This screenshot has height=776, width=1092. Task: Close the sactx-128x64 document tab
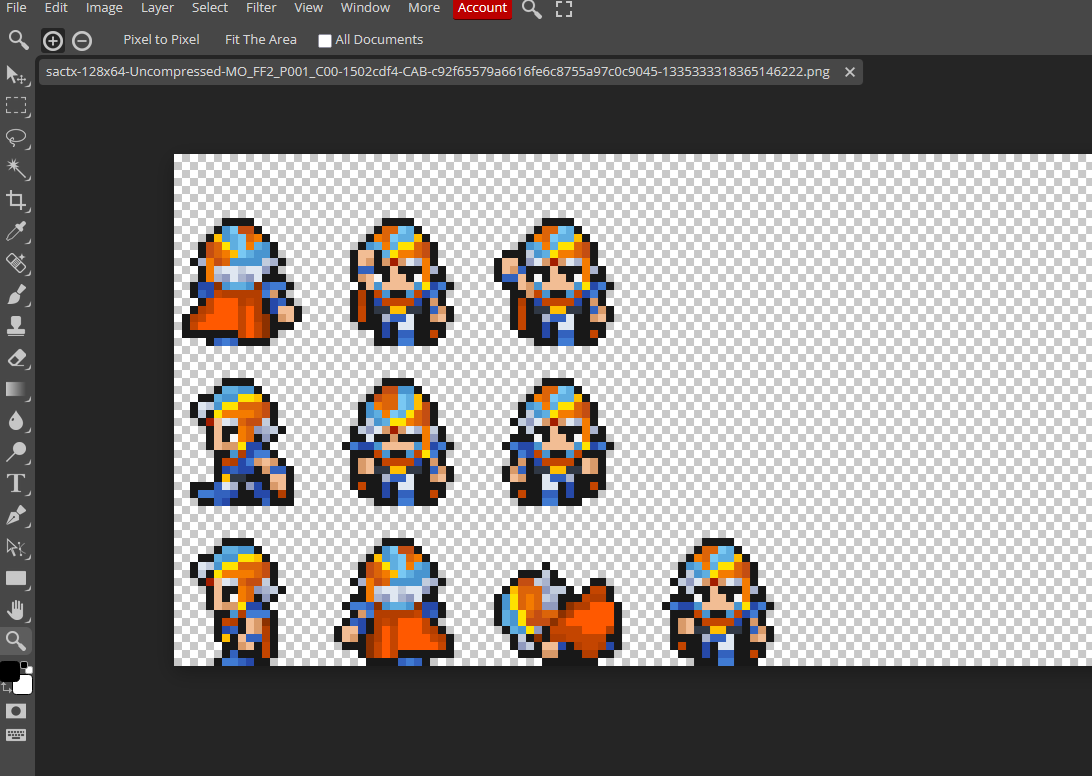click(x=850, y=72)
